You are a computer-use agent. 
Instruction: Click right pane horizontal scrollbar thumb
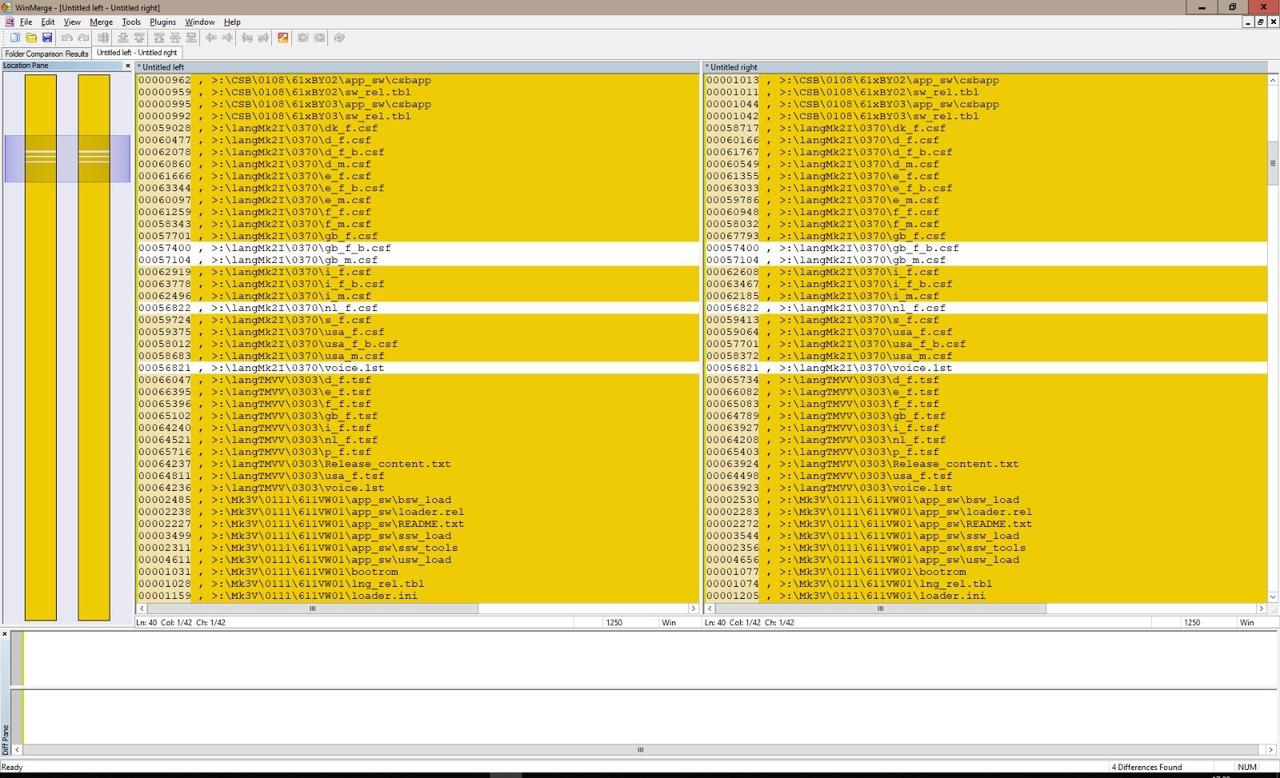click(x=880, y=608)
